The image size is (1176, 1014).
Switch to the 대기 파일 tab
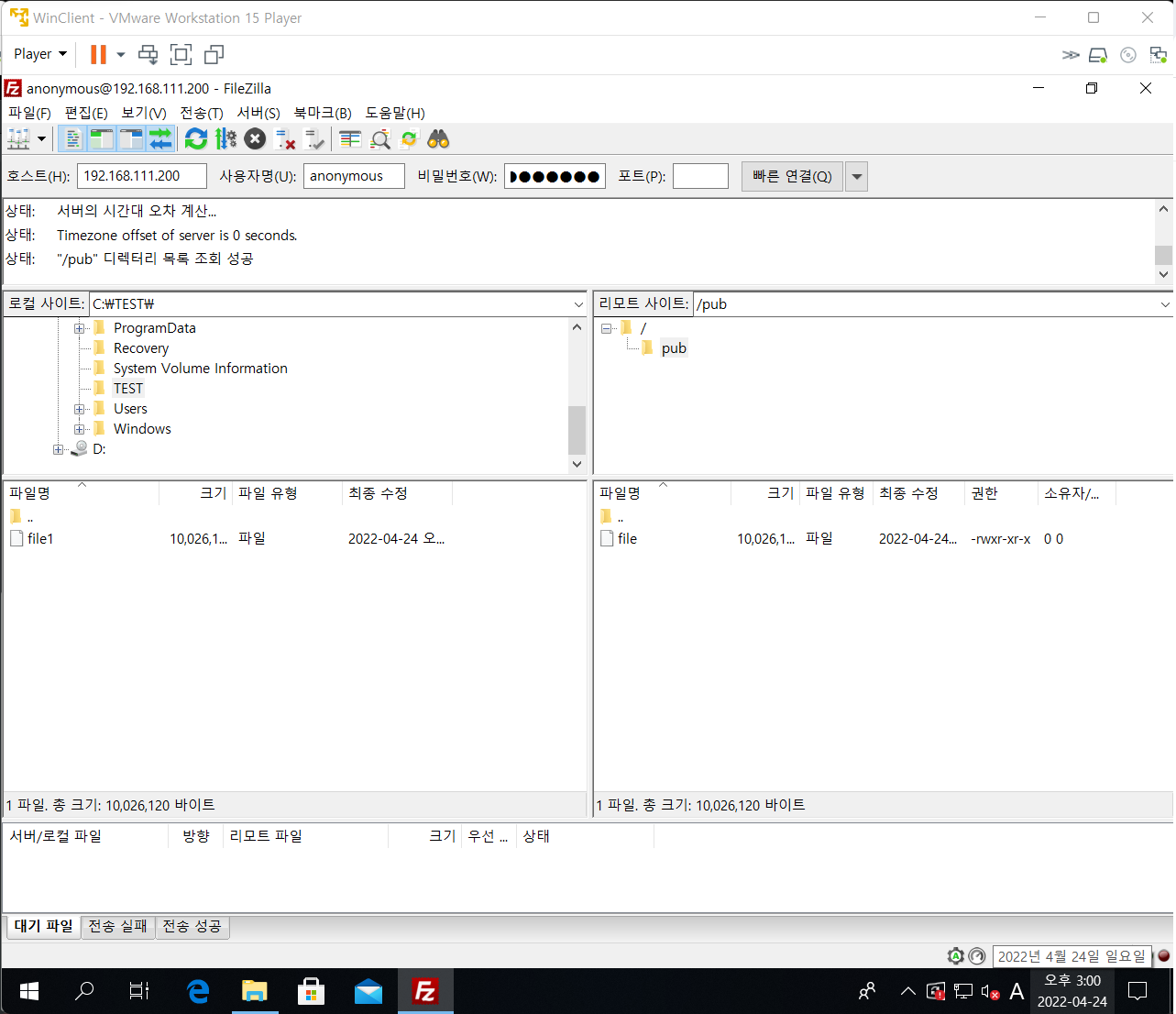43,927
